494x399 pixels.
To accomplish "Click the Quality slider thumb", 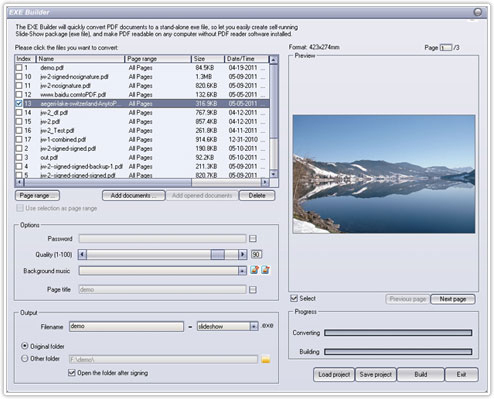I will [x=218, y=255].
